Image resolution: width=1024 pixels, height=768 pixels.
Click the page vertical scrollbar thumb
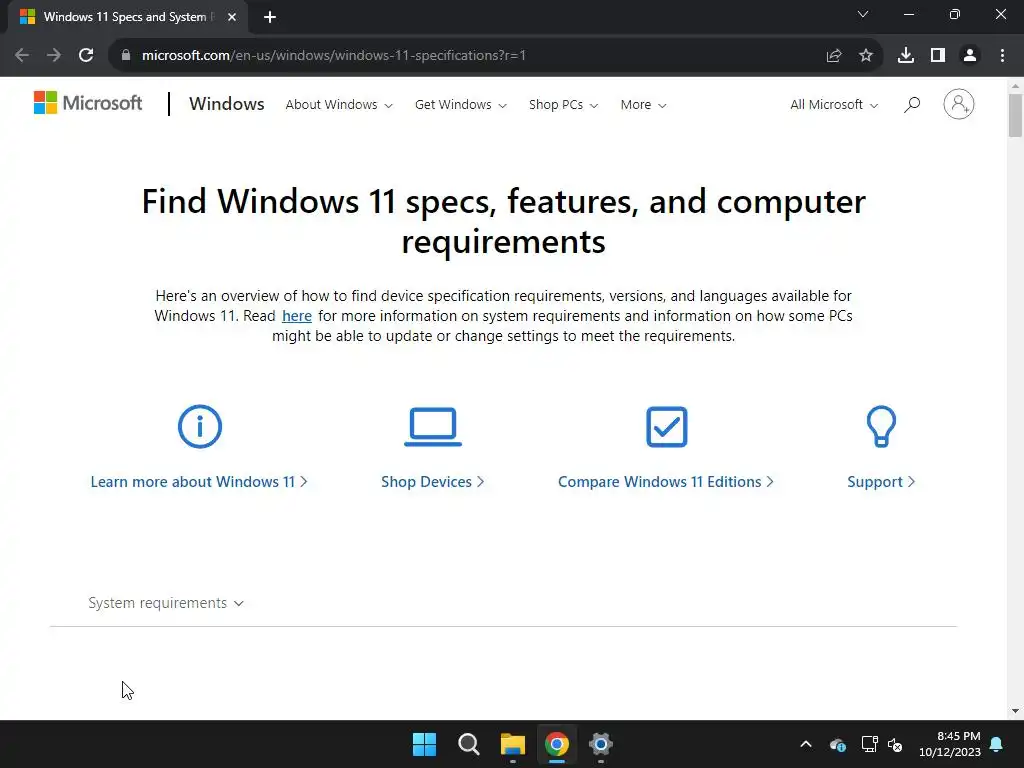tap(1015, 115)
